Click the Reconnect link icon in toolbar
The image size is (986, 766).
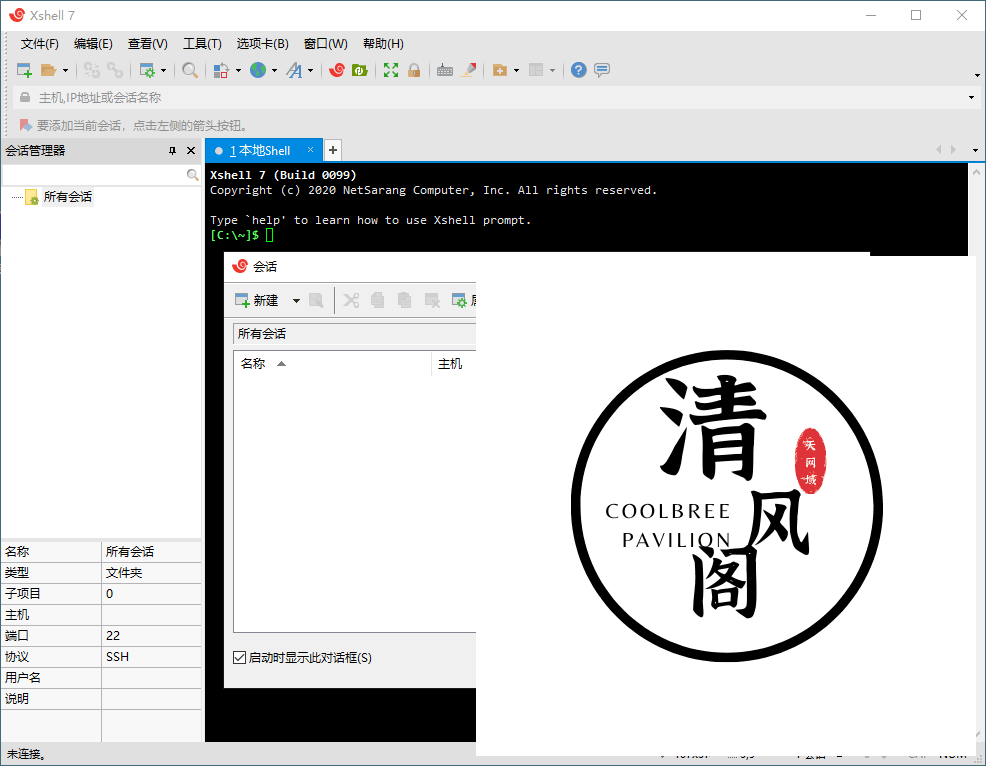point(114,70)
